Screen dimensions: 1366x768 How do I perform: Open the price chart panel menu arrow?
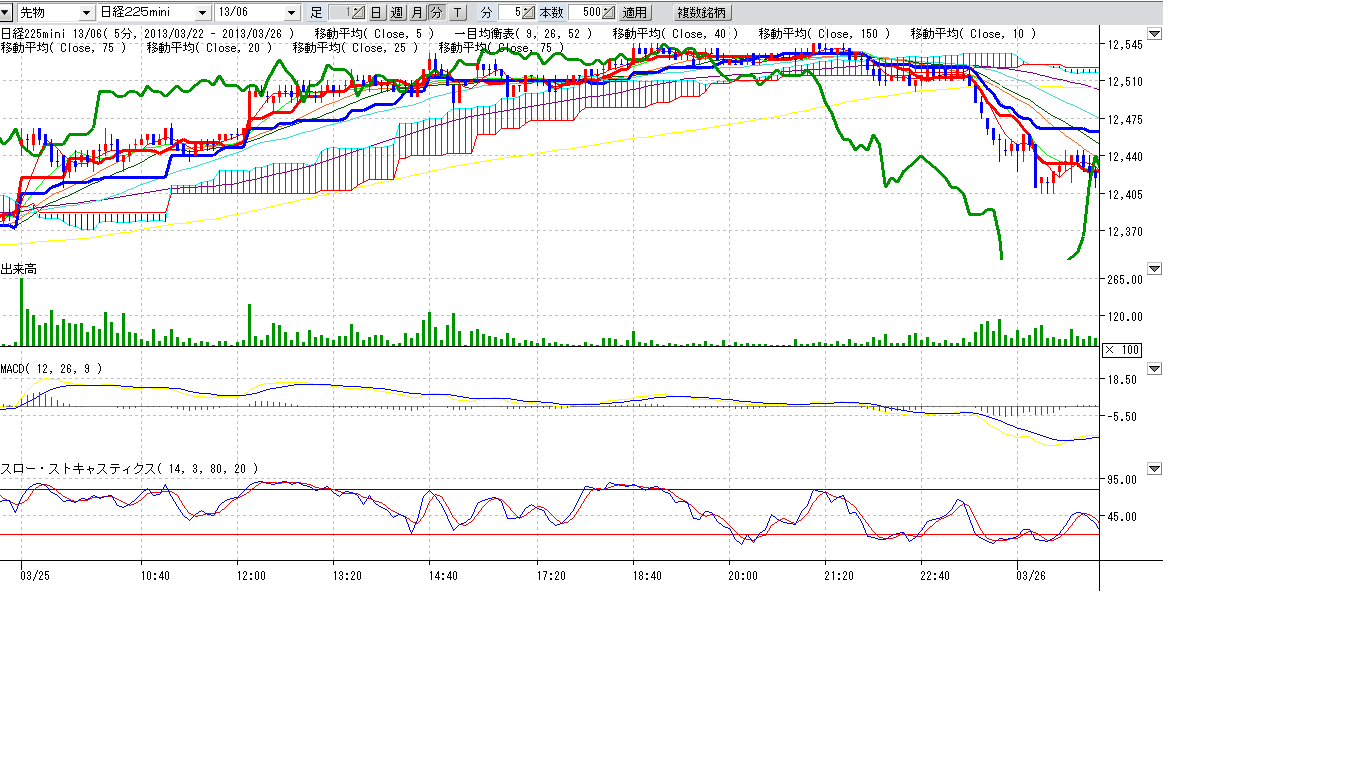point(1155,34)
